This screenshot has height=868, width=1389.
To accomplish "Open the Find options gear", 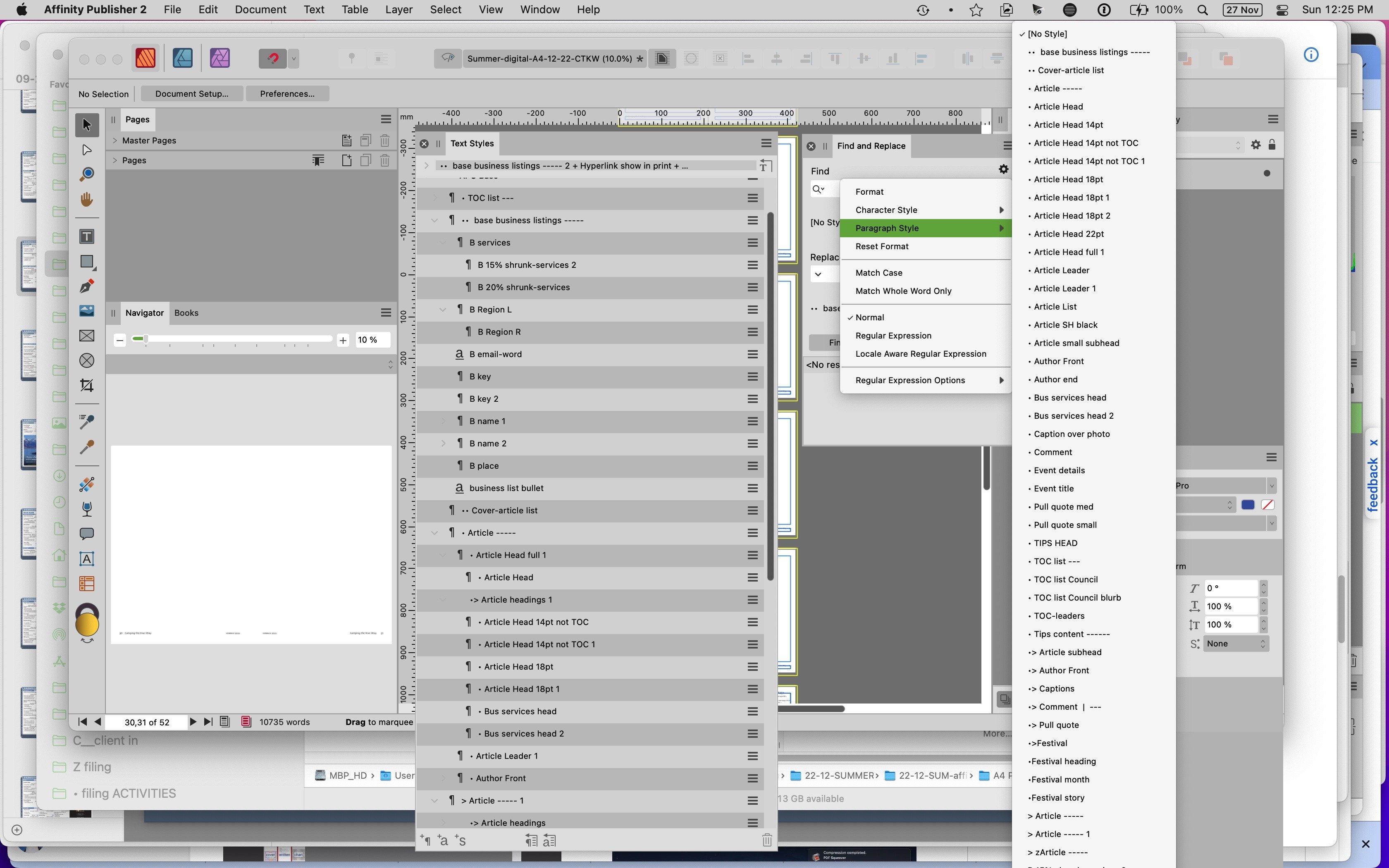I will [x=1003, y=169].
